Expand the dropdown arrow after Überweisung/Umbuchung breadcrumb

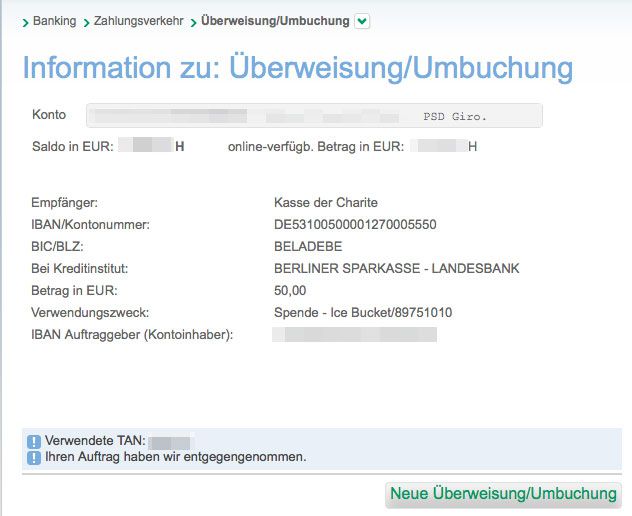pos(361,21)
